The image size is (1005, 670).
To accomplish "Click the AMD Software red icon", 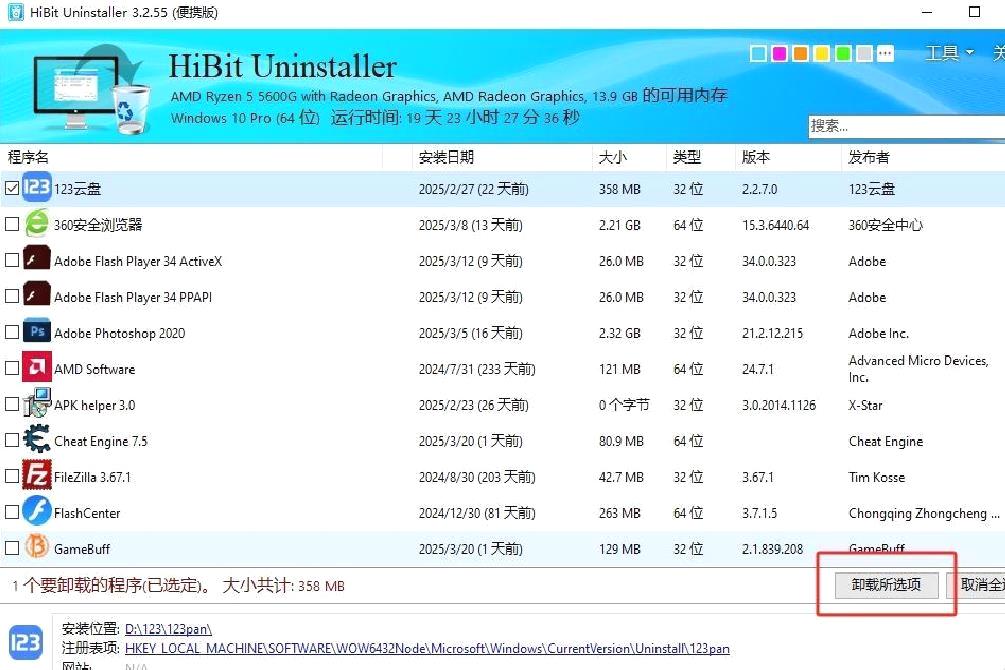I will pyautogui.click(x=37, y=367).
